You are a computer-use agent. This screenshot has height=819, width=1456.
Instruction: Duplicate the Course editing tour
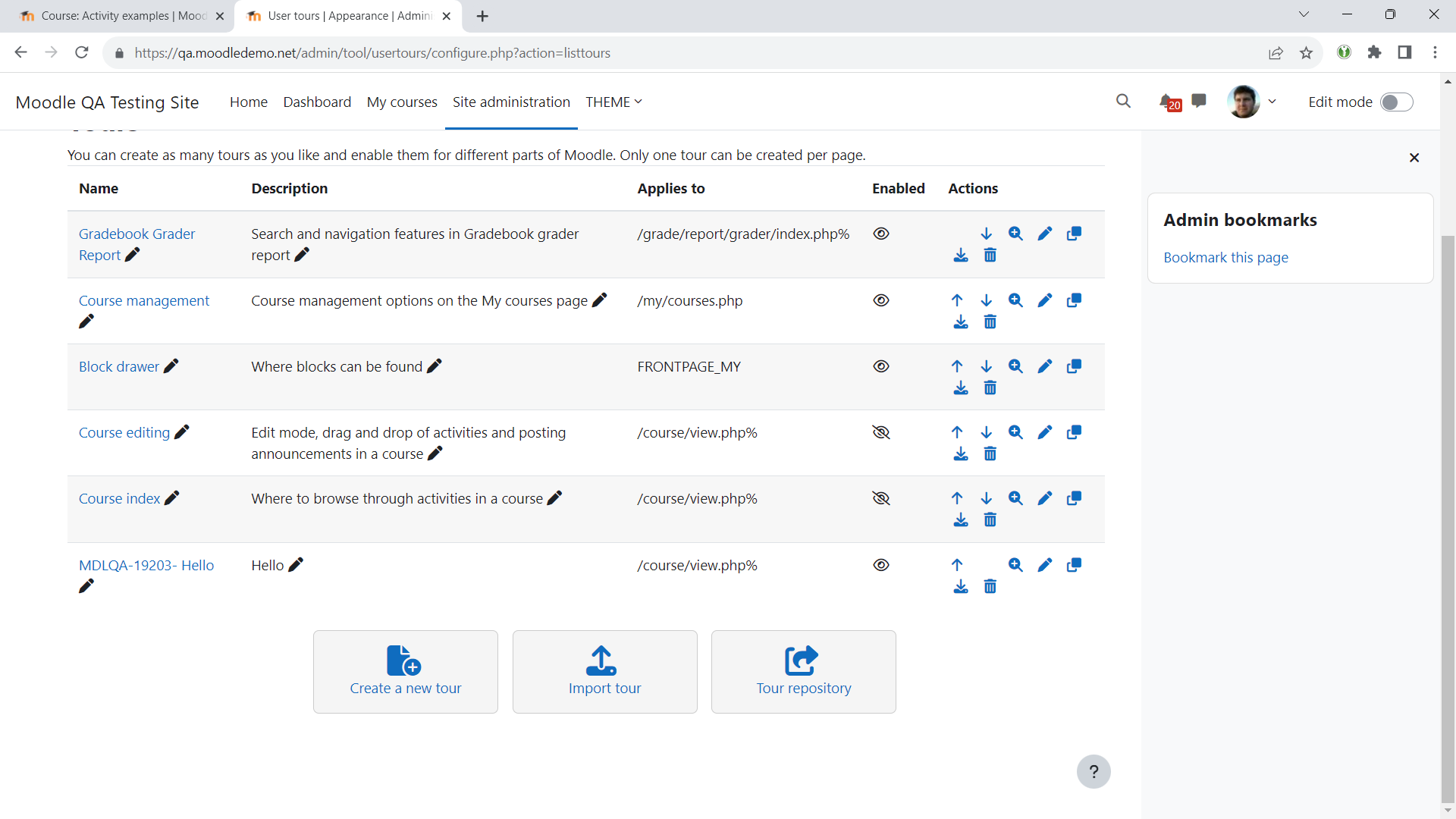point(1074,432)
